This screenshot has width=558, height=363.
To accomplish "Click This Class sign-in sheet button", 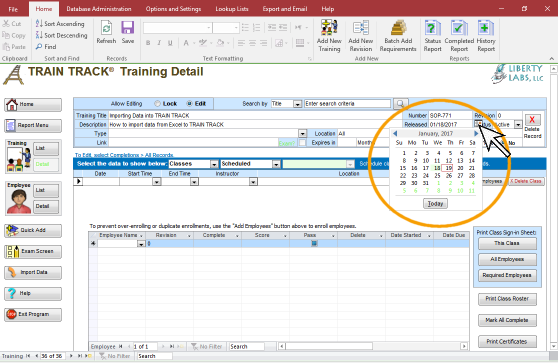I will point(507,243).
